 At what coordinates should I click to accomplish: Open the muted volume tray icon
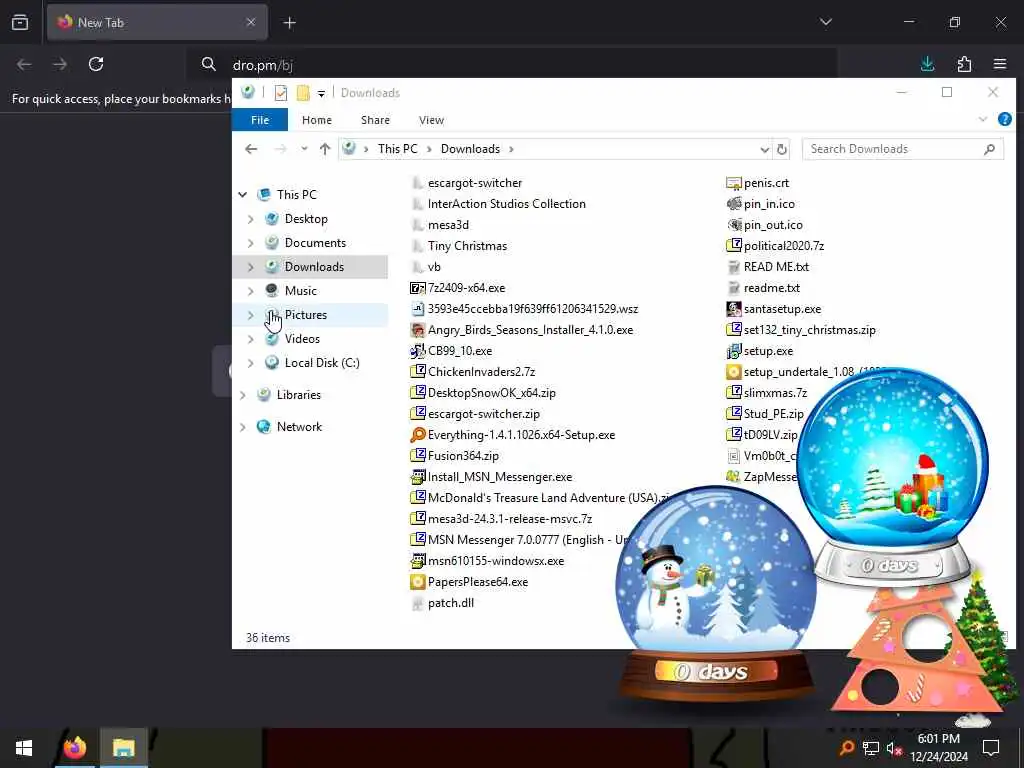tap(894, 749)
